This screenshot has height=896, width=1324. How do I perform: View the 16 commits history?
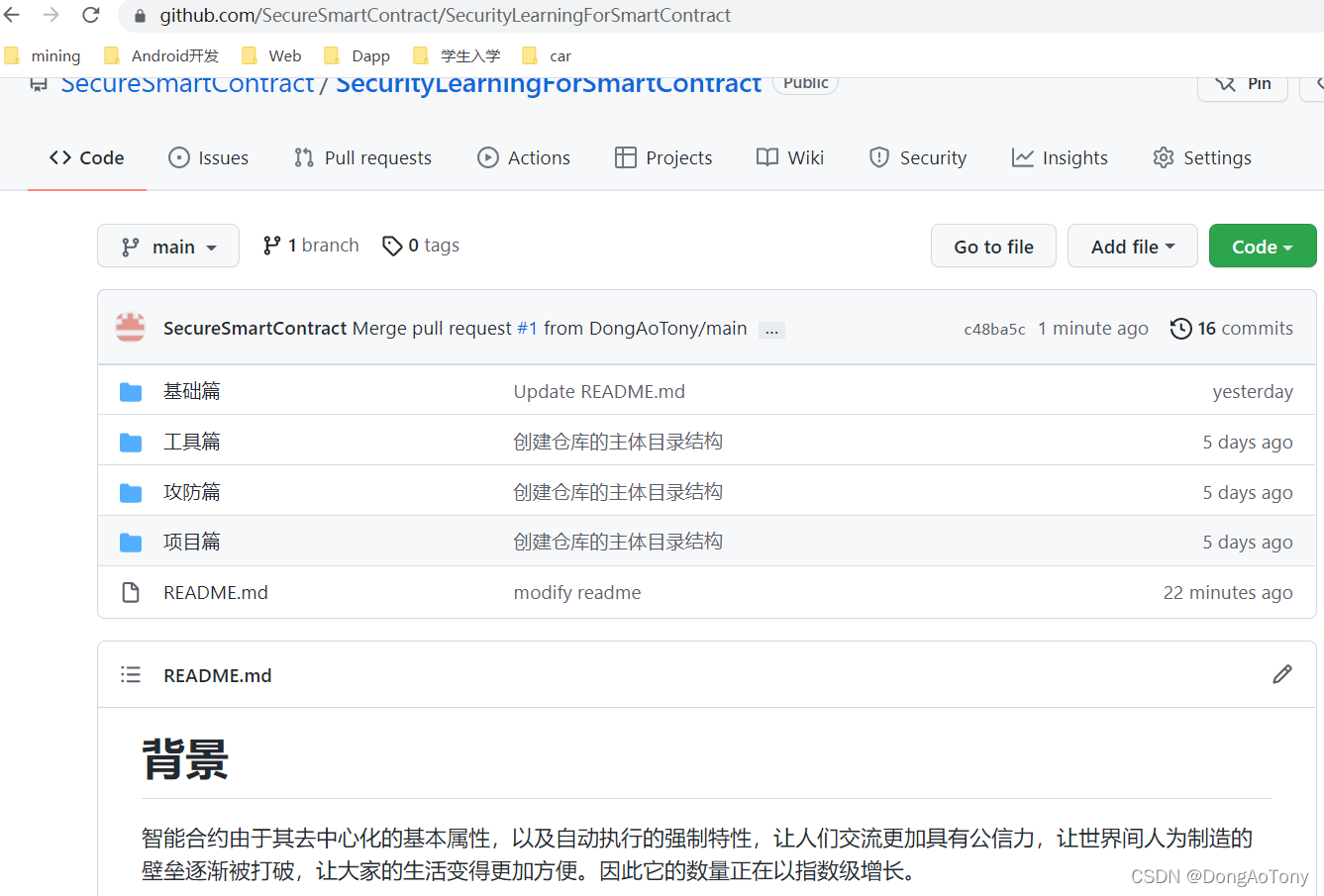coord(1232,328)
